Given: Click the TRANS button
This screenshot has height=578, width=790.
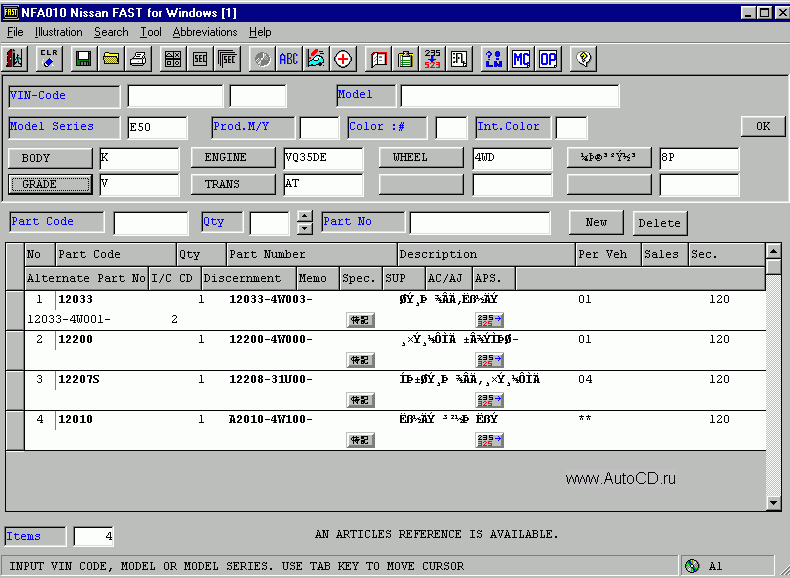Looking at the screenshot, I should click(x=233, y=184).
